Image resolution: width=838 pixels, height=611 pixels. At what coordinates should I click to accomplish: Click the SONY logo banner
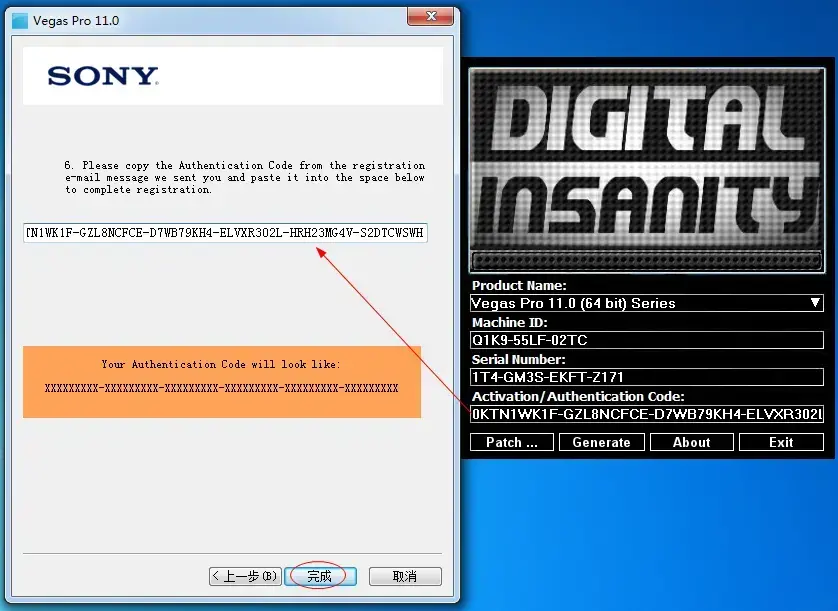pos(233,76)
